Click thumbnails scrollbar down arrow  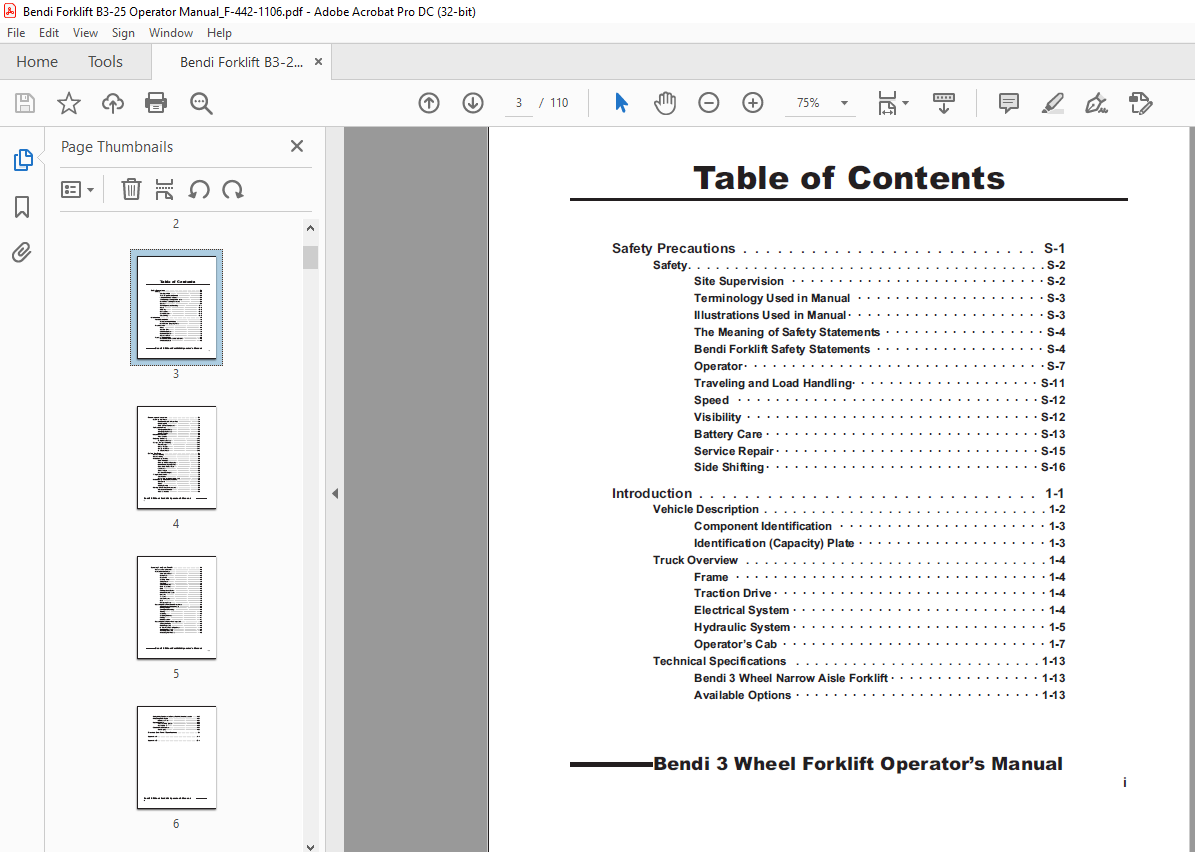point(310,846)
